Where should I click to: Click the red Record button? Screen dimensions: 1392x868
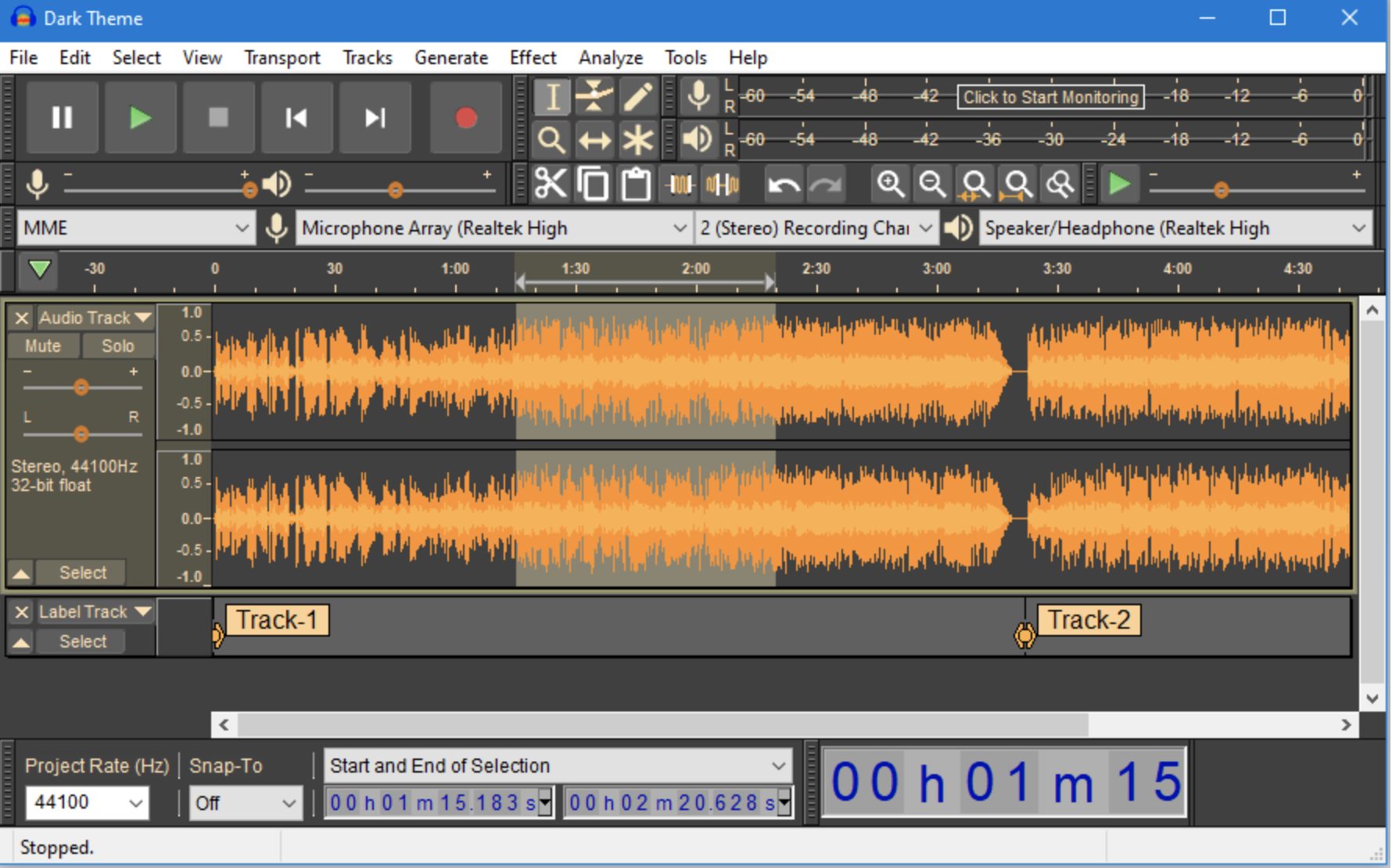(466, 117)
